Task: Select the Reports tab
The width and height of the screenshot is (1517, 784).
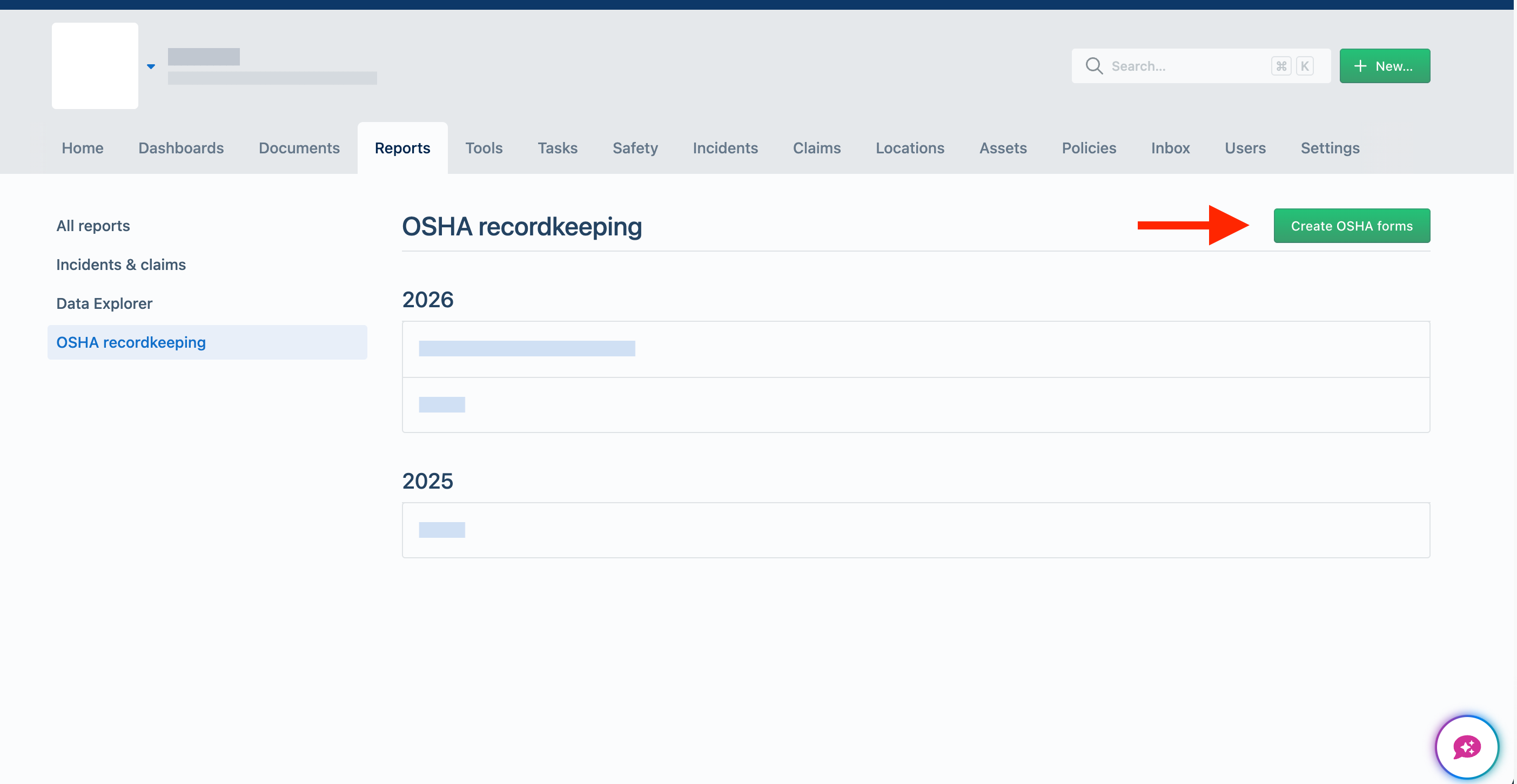Action: tap(402, 148)
